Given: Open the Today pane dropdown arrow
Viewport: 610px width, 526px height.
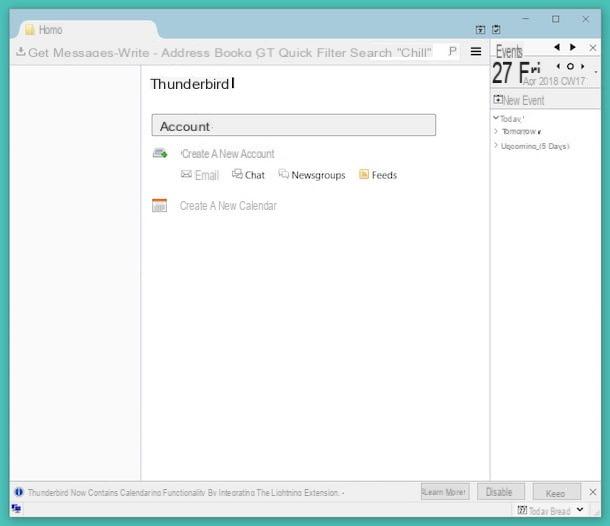Looking at the screenshot, I should 580,509.
